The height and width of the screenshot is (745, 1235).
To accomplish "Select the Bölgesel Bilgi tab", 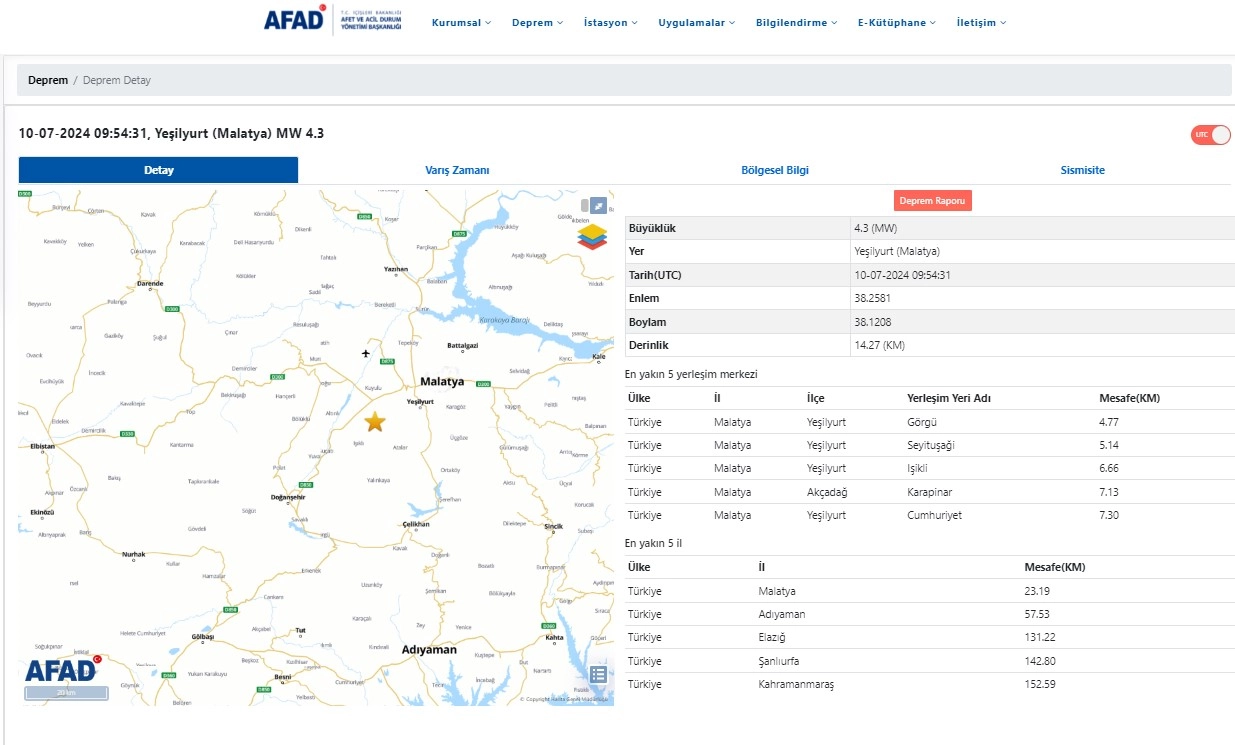I will pos(775,170).
